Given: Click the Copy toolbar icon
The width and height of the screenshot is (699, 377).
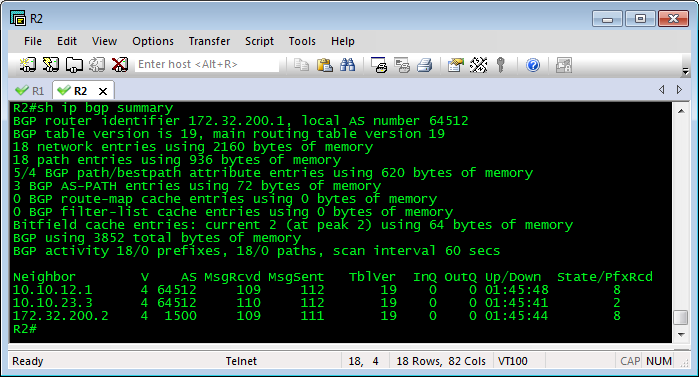Looking at the screenshot, I should [x=302, y=65].
